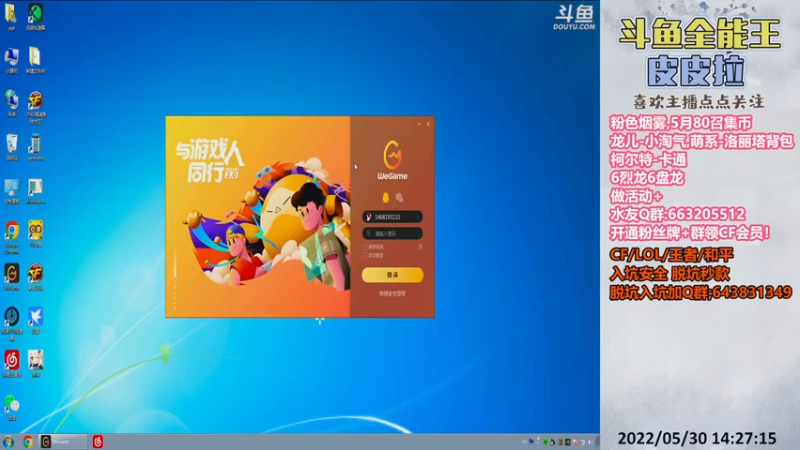Open the quick secure login link

point(392,293)
